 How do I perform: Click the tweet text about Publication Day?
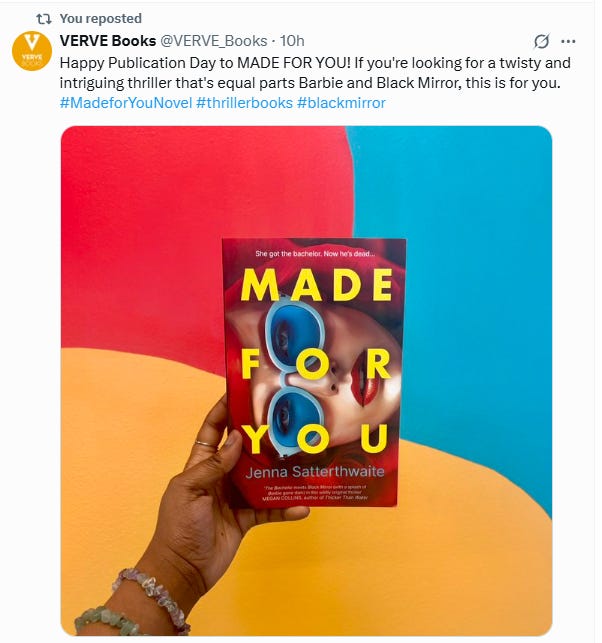tap(315, 73)
